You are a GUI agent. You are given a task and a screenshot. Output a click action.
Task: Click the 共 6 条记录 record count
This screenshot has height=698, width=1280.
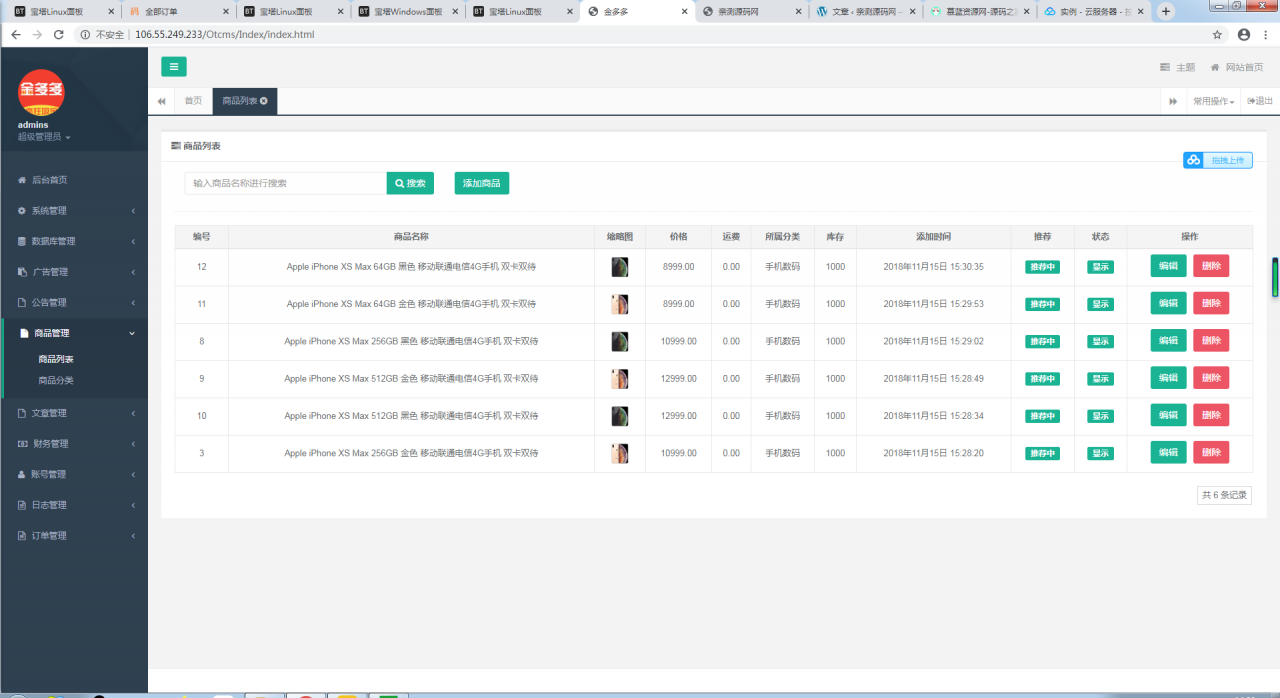click(1224, 495)
